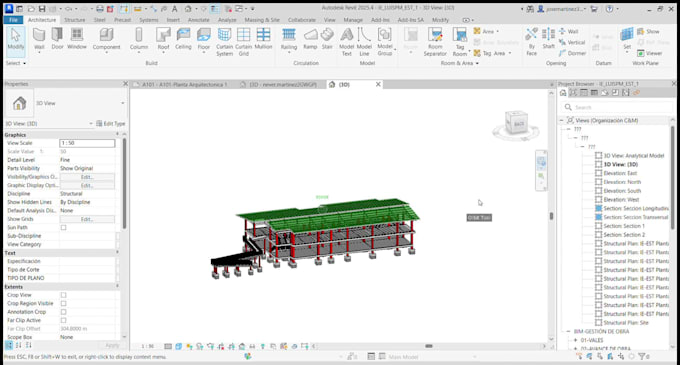
Task: Toggle the Far Clip Active checkbox
Action: [x=63, y=320]
